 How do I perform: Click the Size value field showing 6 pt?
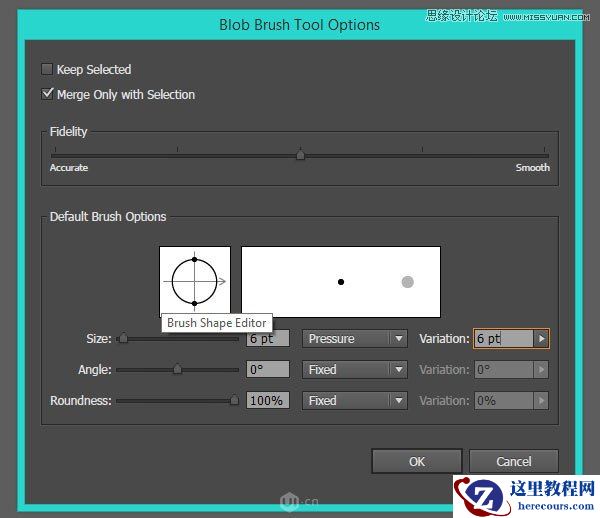268,338
